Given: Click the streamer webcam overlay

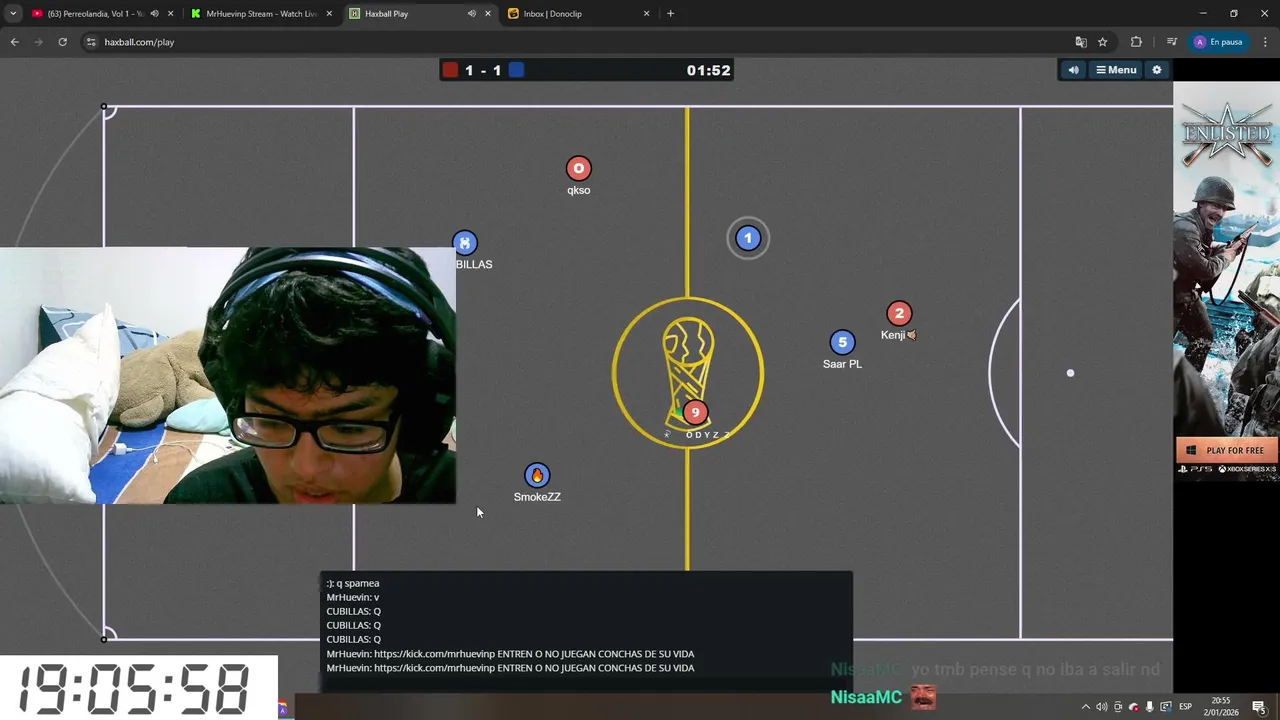Looking at the screenshot, I should [228, 376].
